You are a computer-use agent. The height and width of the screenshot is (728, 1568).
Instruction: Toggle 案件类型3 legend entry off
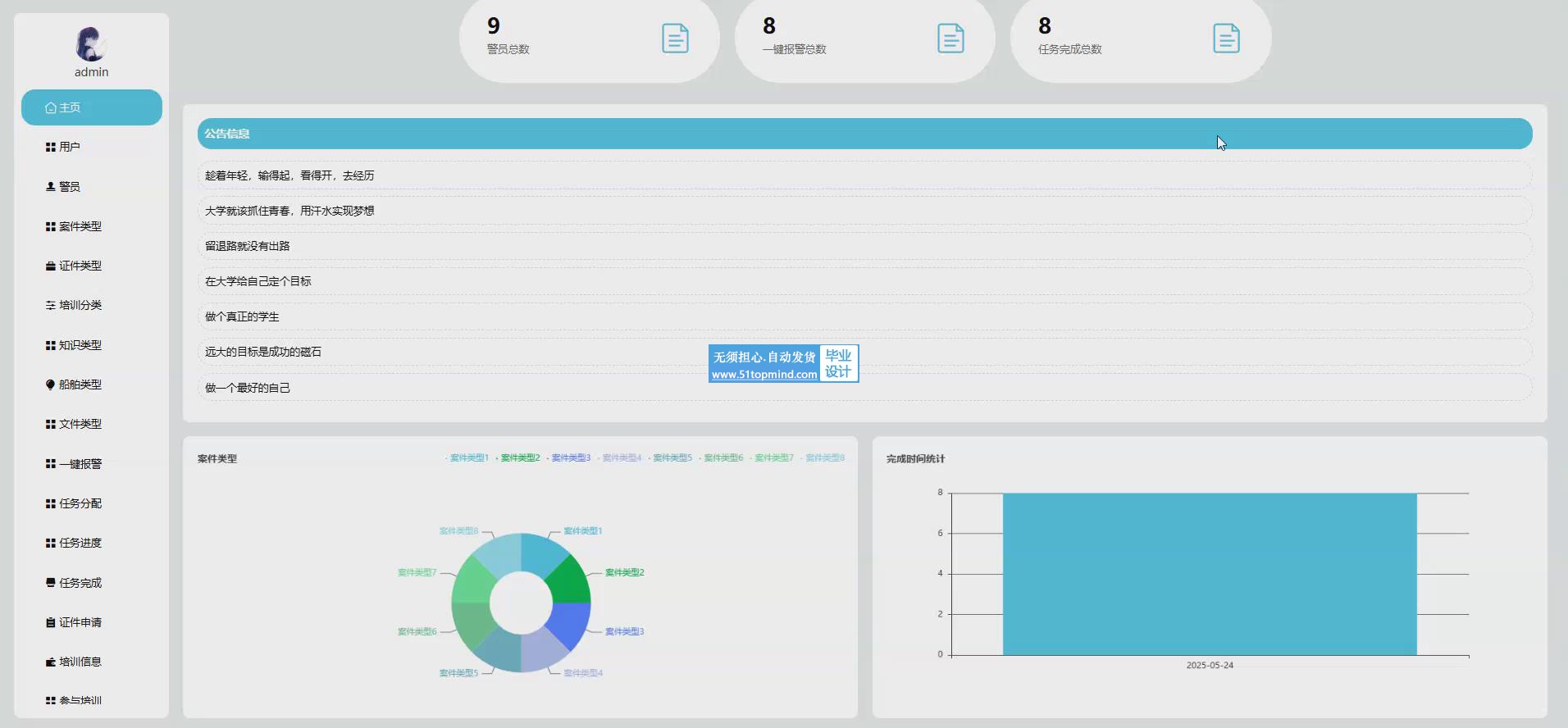(570, 458)
